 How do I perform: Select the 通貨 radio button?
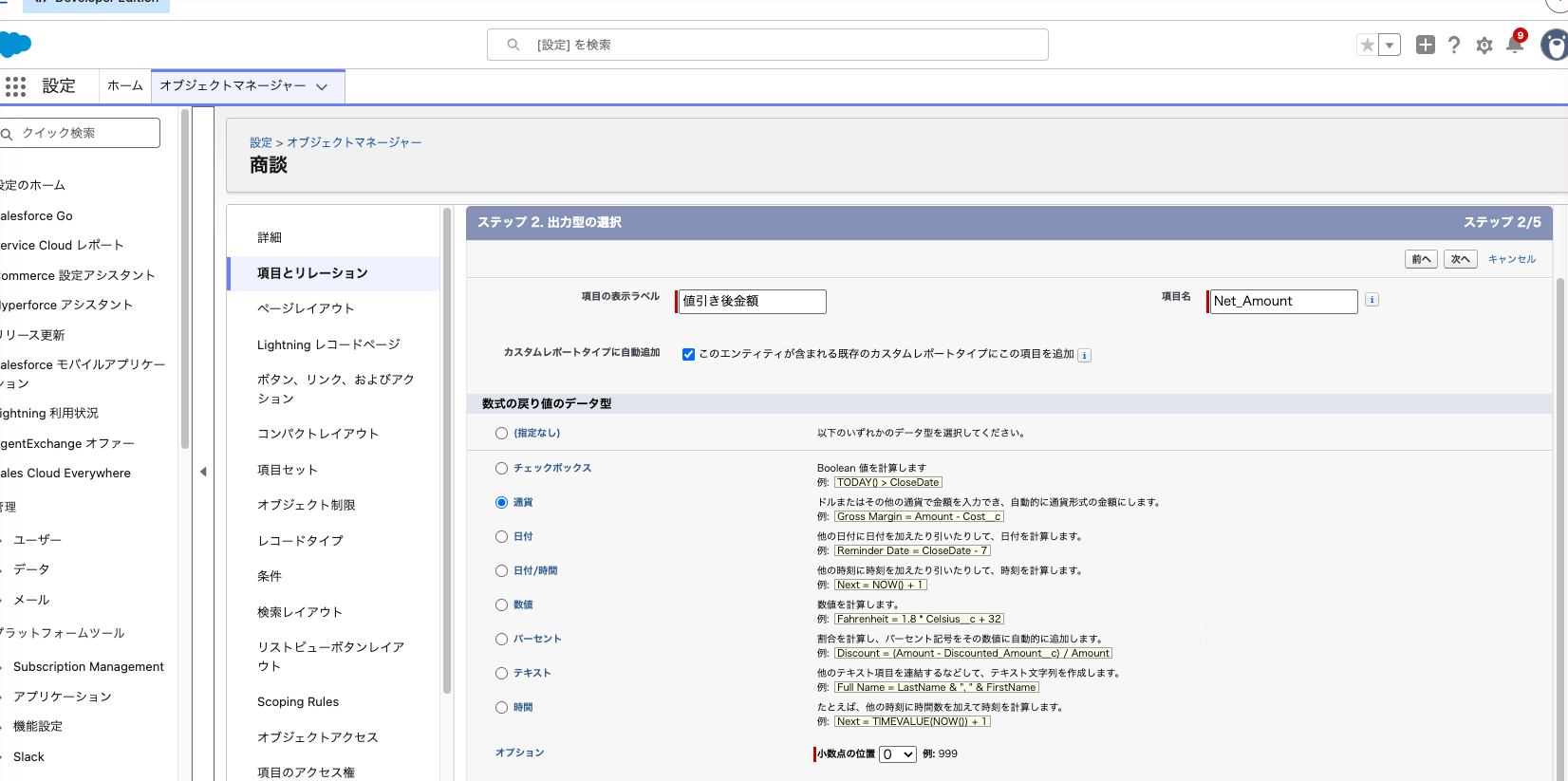(x=501, y=502)
